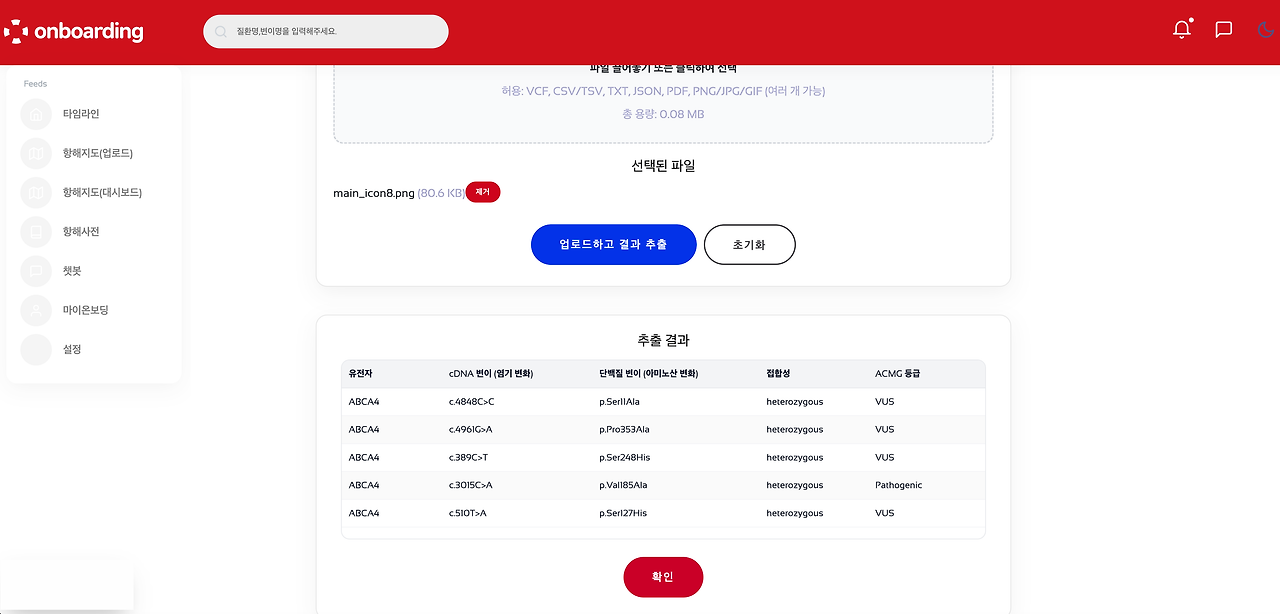Click the 업로드하고 결과 추출 button
Viewport: 1280px width, 614px height.
(613, 244)
